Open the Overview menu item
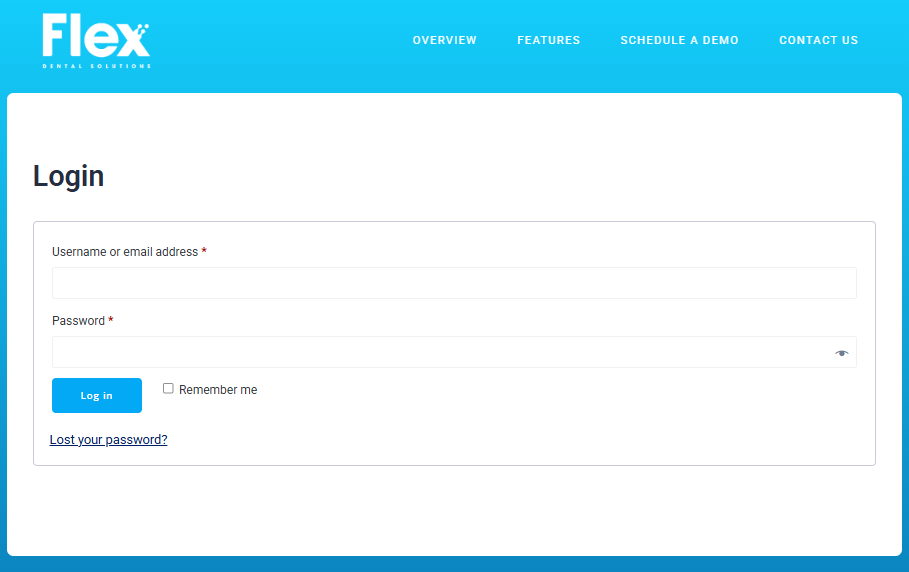 tap(445, 40)
